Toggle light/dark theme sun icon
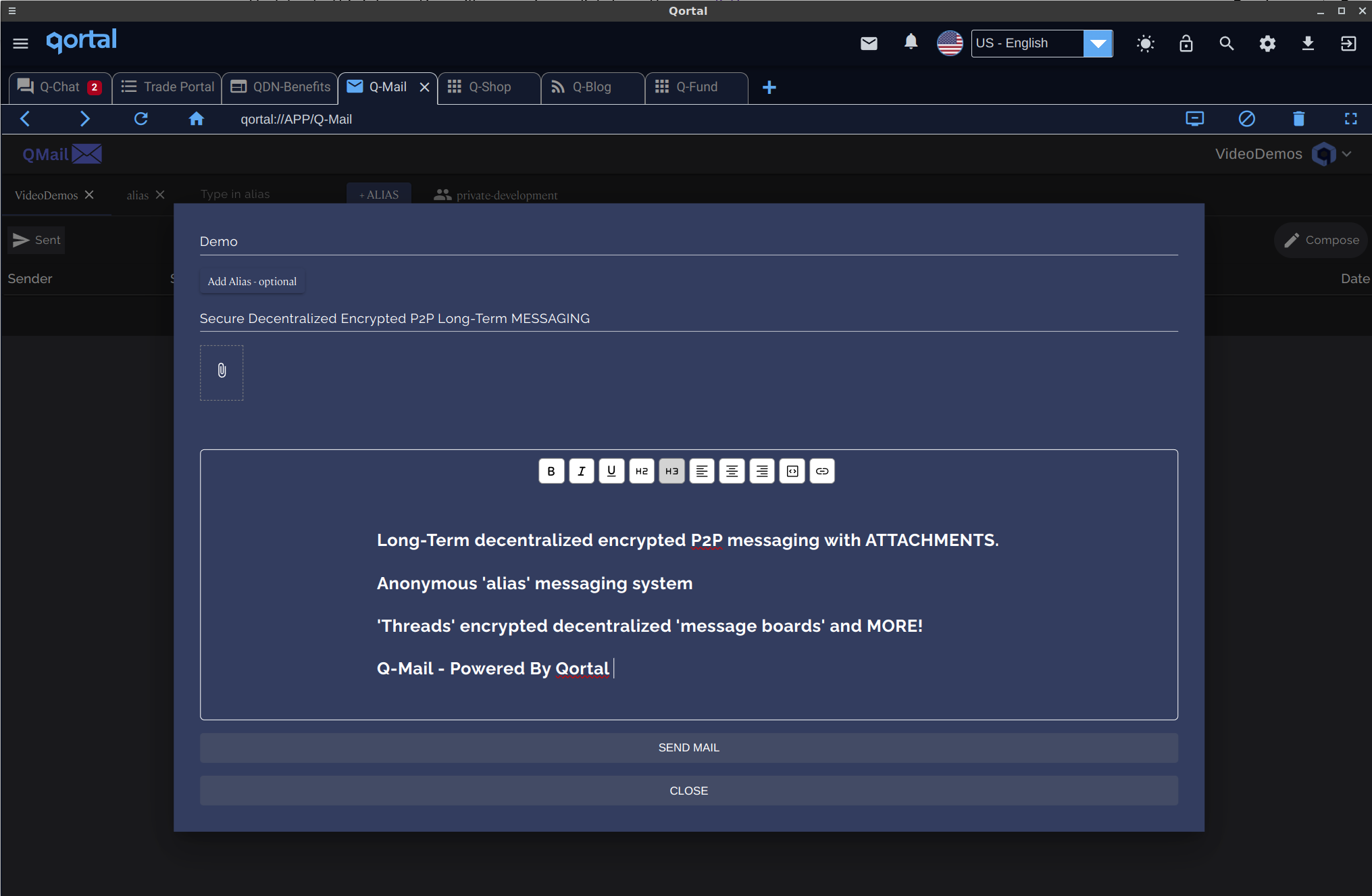Image resolution: width=1372 pixels, height=896 pixels. [x=1145, y=44]
